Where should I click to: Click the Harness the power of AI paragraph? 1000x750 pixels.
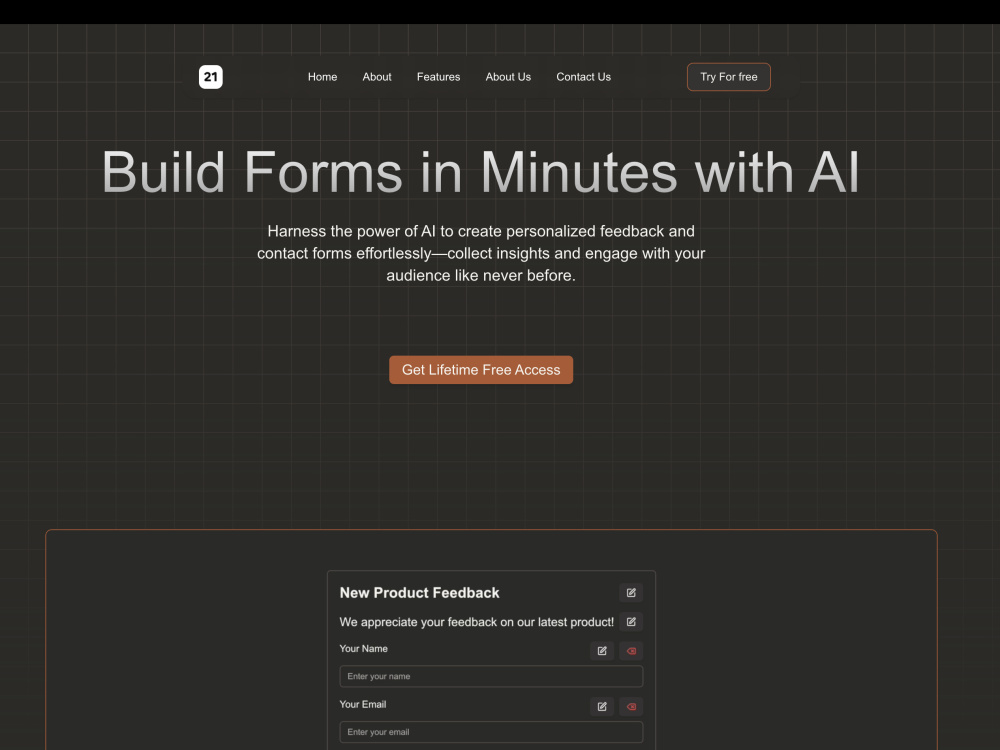[x=481, y=253]
